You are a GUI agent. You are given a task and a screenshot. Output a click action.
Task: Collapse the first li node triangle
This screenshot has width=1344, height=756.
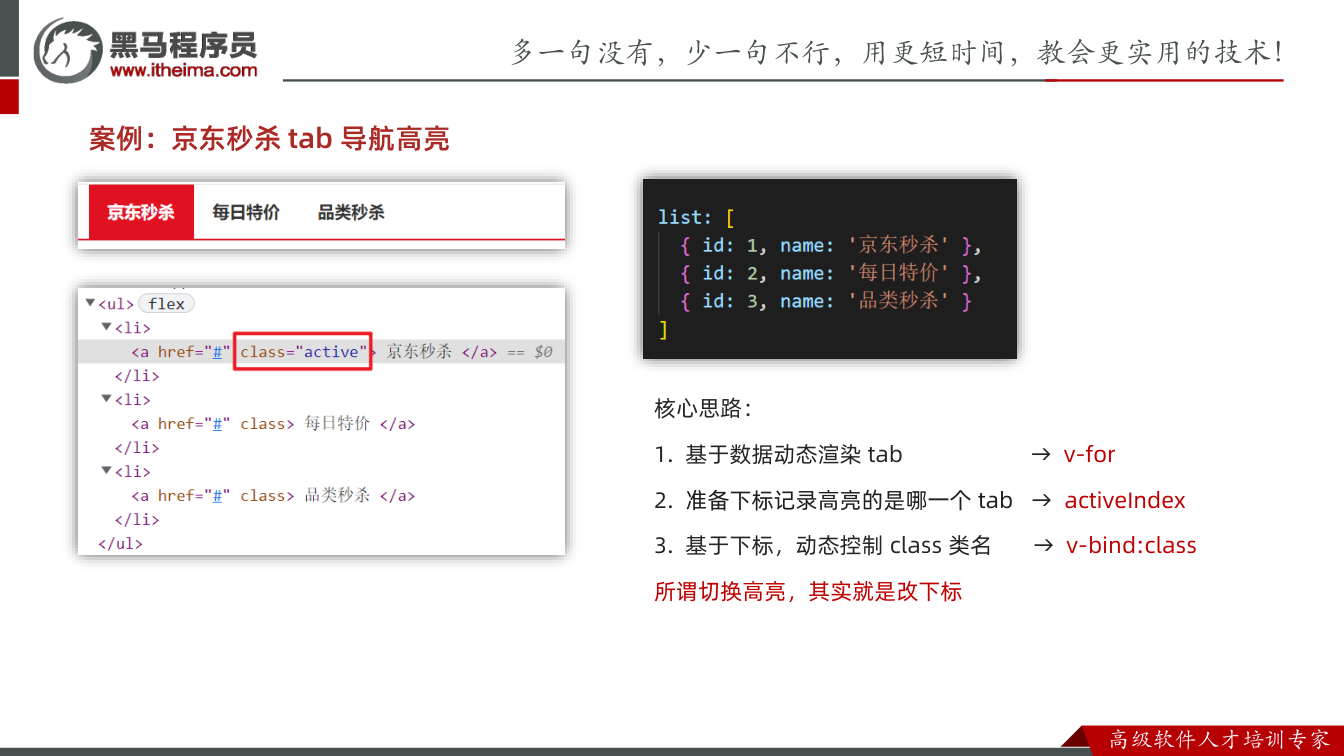[x=107, y=327]
